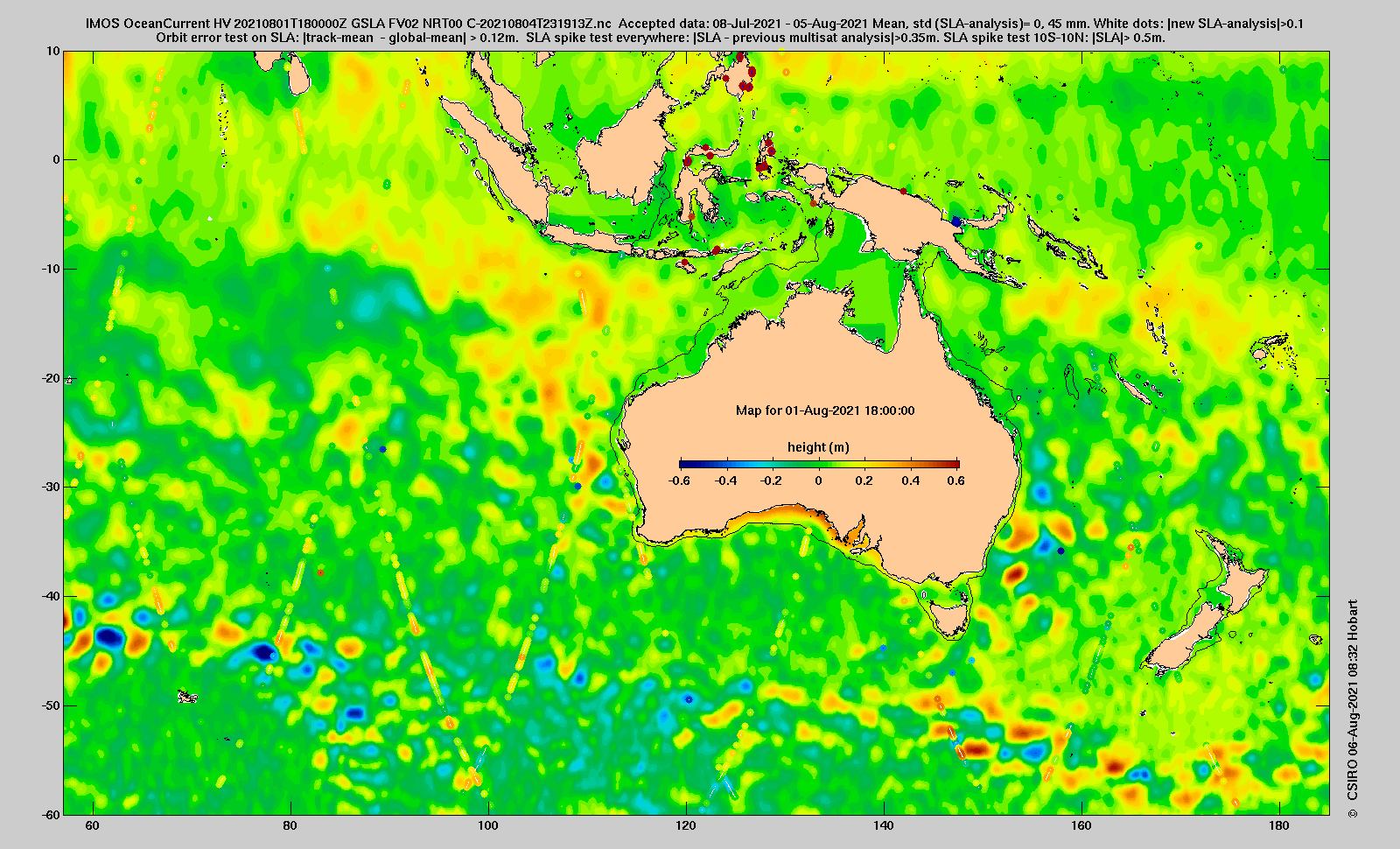Click the 'Orbit error test on SLA' text
This screenshot has height=849, width=1400.
227,38
